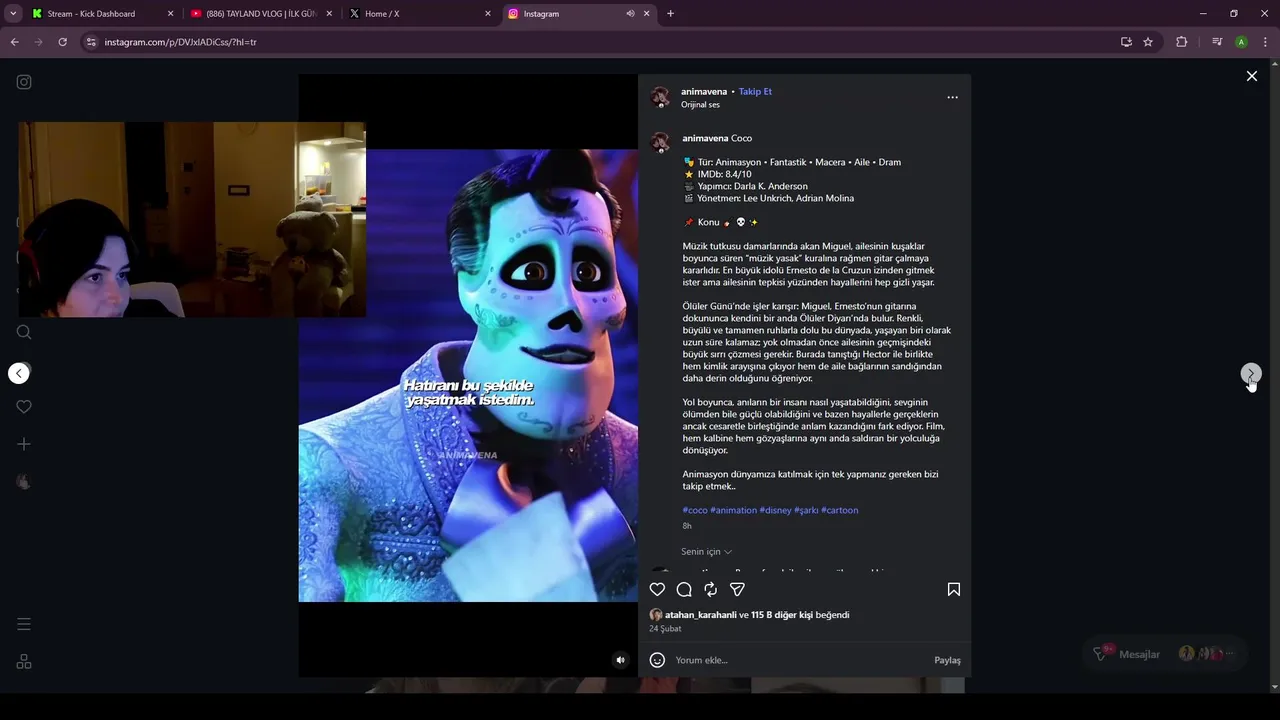Image resolution: width=1280 pixels, height=720 pixels.
Task: Click the 24 Şubat post date
Action: pos(665,629)
